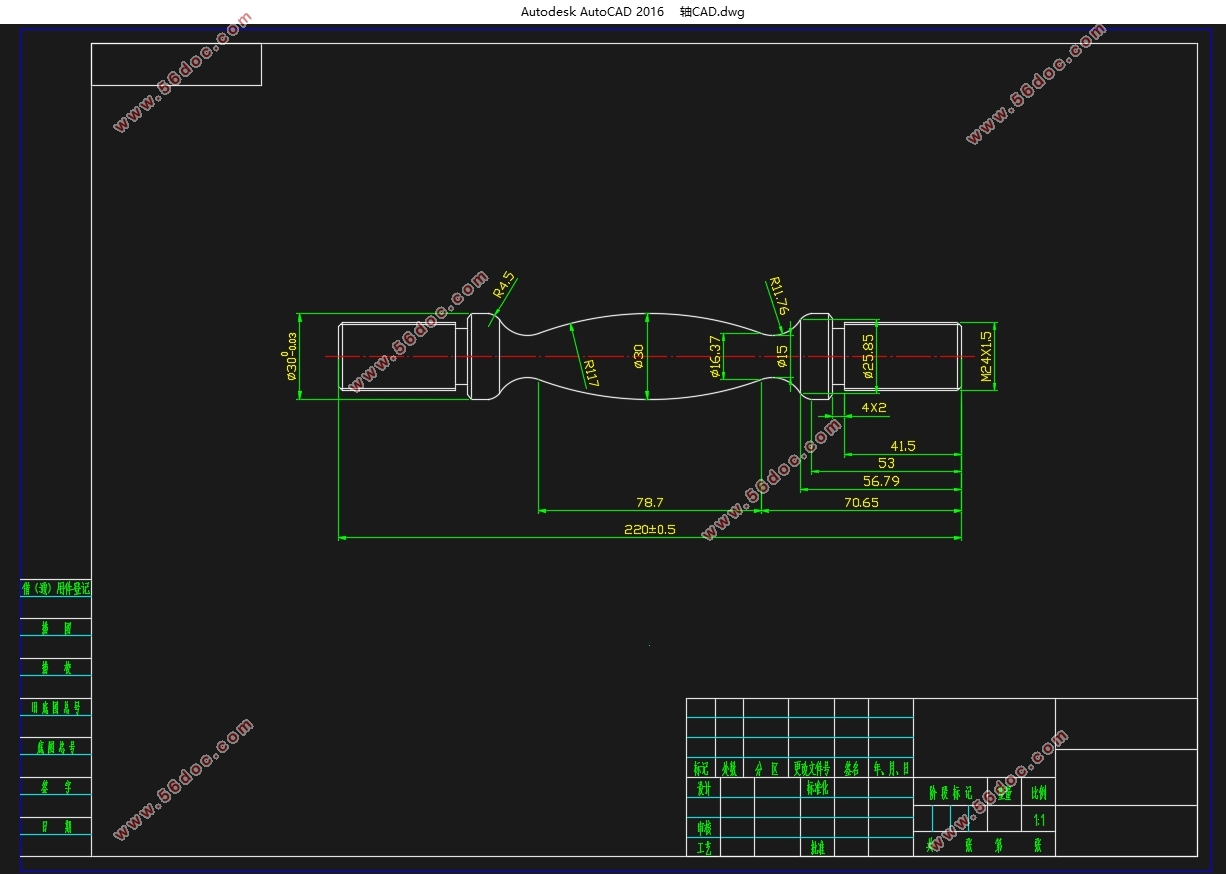
Task: Select the 4X2 groove dimension
Action: click(x=873, y=408)
